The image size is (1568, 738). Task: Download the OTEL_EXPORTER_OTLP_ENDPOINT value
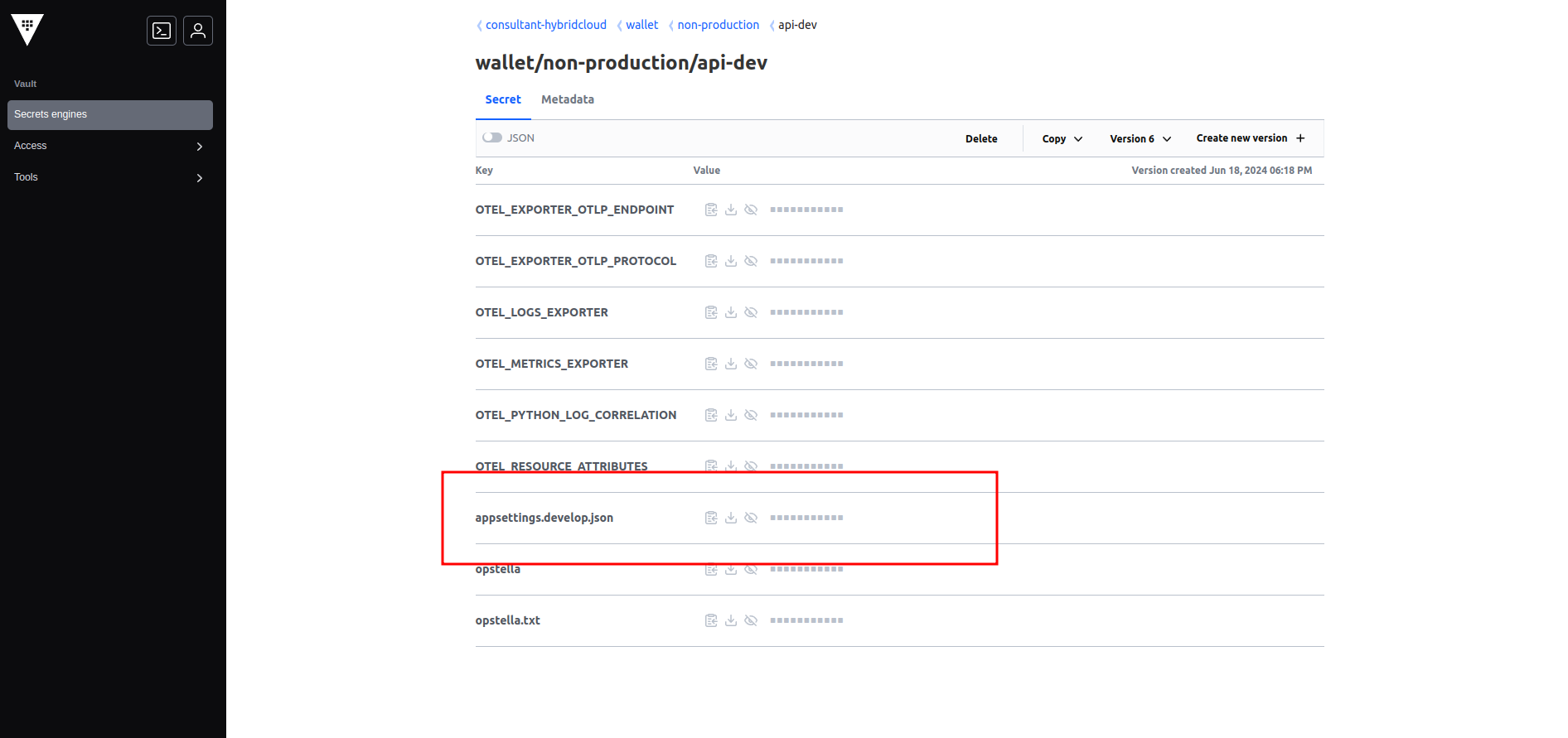pyautogui.click(x=731, y=210)
